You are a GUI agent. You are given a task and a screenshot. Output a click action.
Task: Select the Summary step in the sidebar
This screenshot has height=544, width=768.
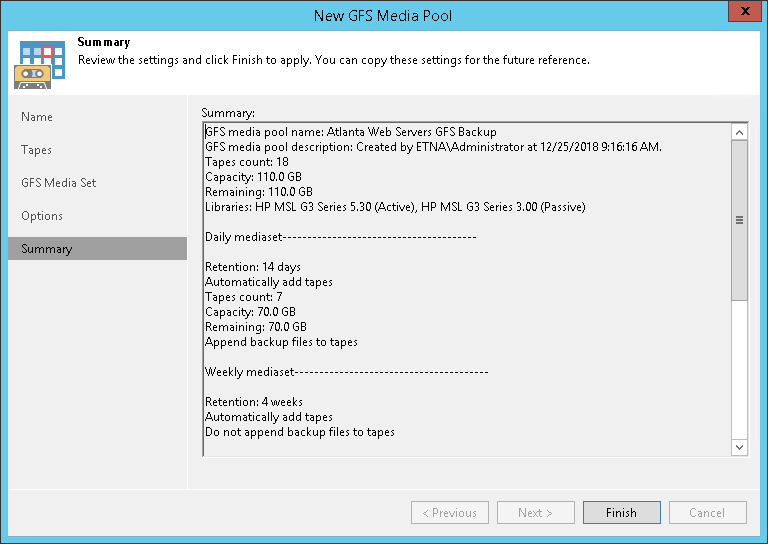click(47, 249)
